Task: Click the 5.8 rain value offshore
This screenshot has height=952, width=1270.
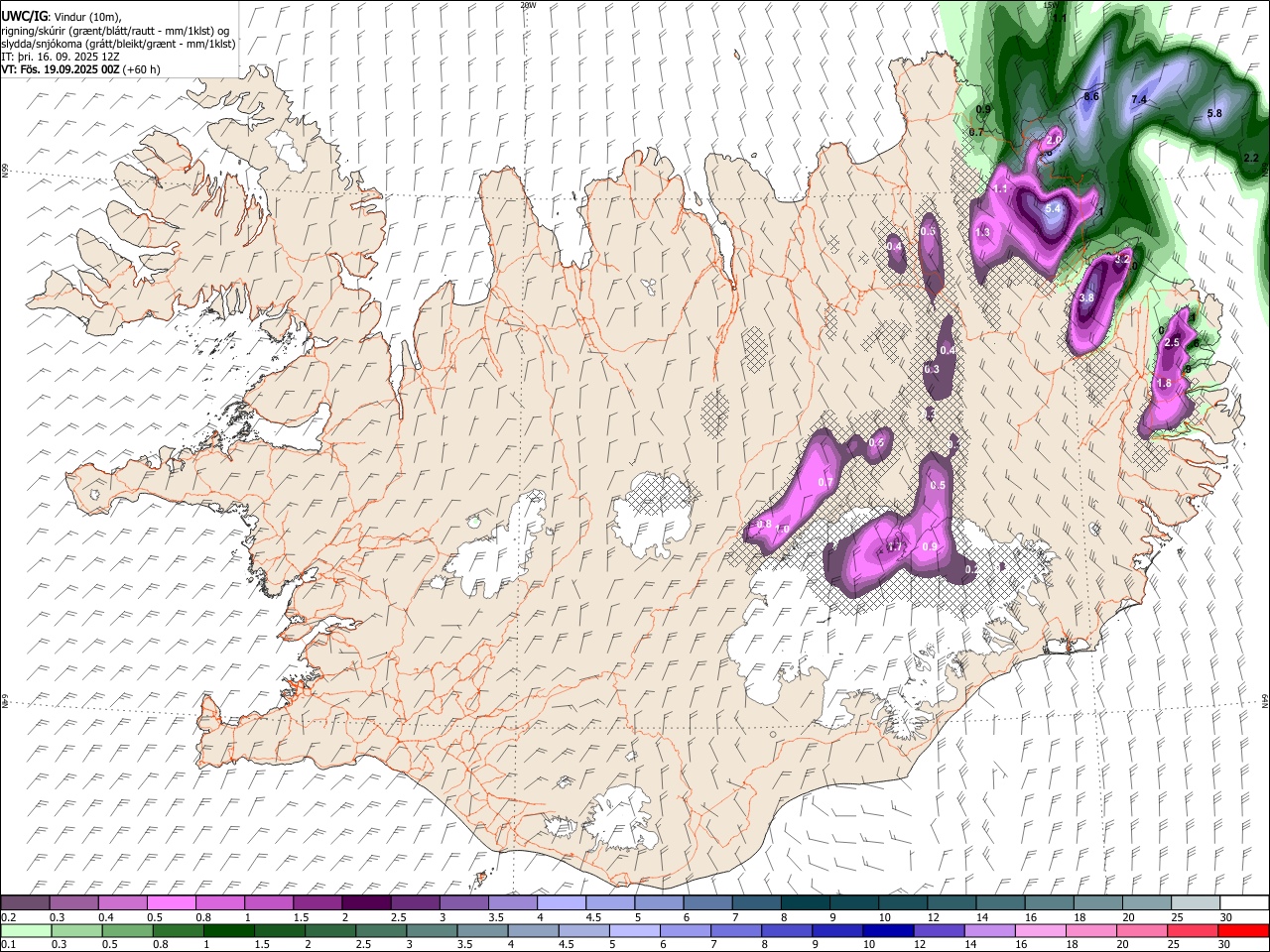Action: (x=1214, y=114)
